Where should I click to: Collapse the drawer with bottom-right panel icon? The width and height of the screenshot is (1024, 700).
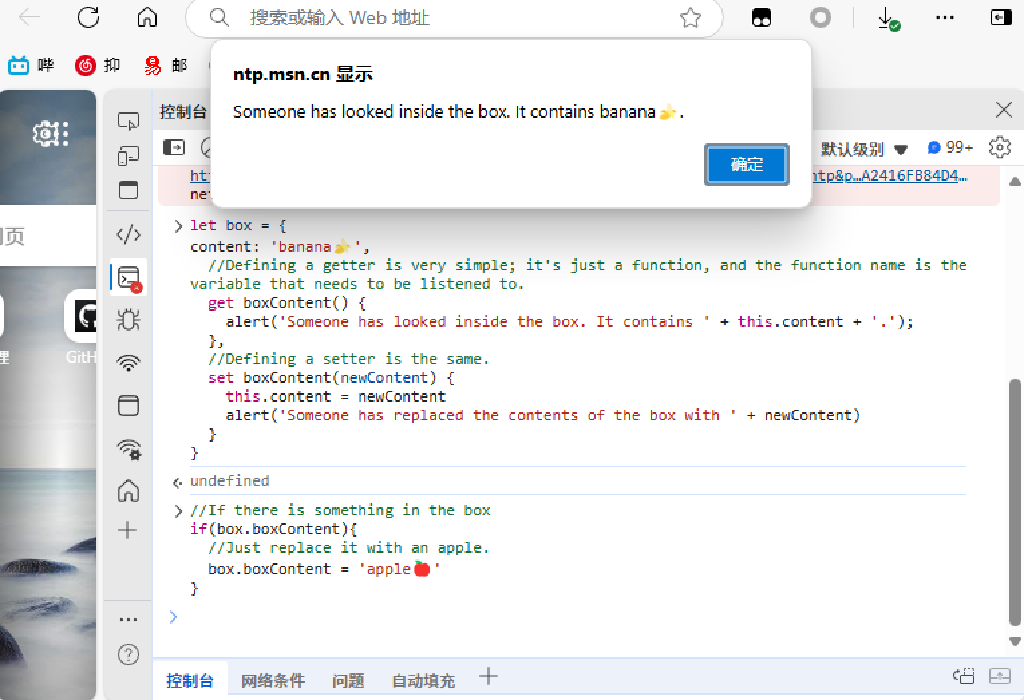pyautogui.click(x=1000, y=676)
